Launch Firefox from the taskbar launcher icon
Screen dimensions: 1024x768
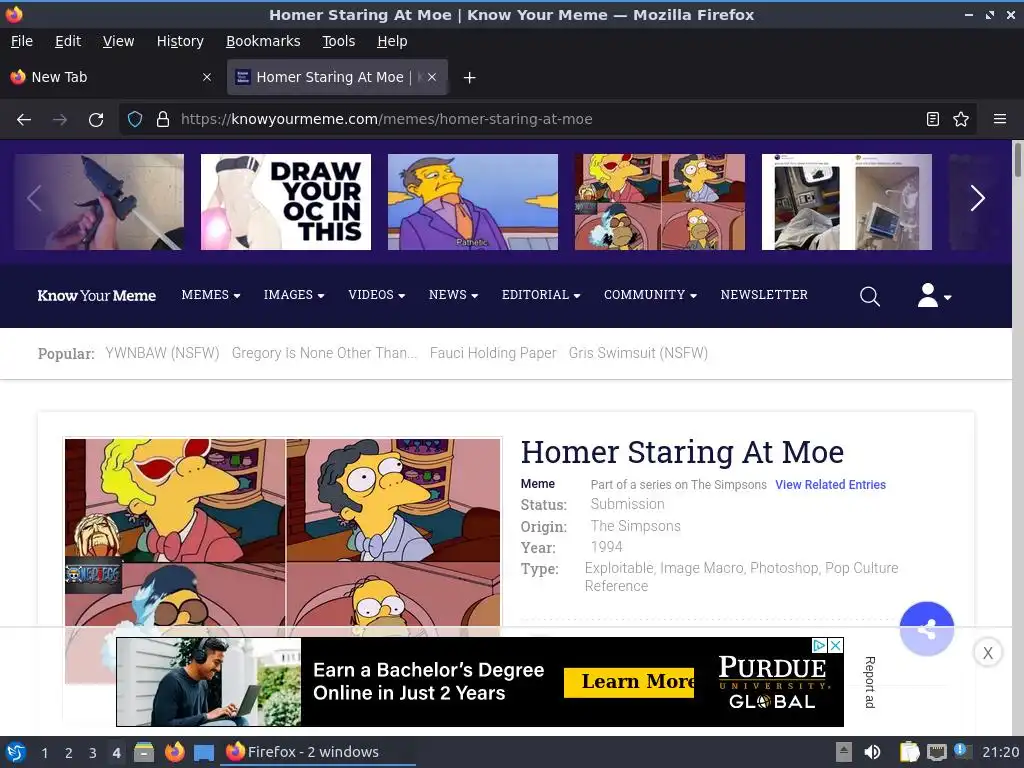[174, 752]
